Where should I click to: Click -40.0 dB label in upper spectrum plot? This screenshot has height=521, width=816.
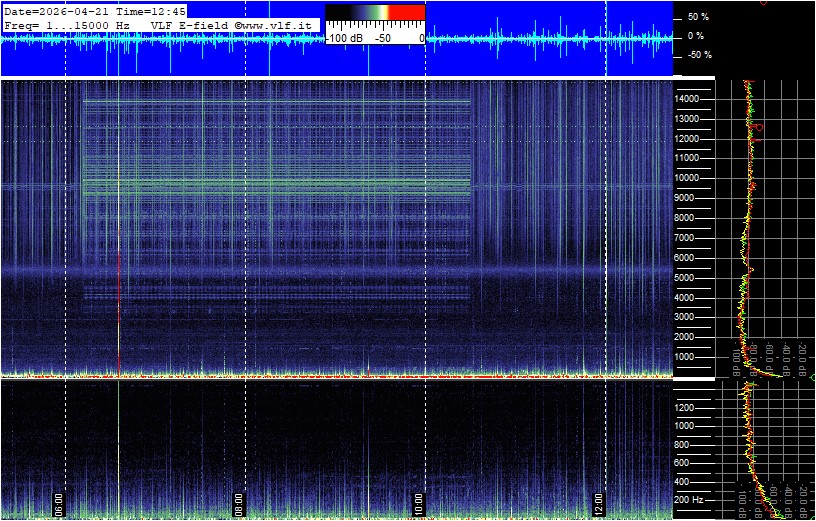pyautogui.click(x=786, y=357)
